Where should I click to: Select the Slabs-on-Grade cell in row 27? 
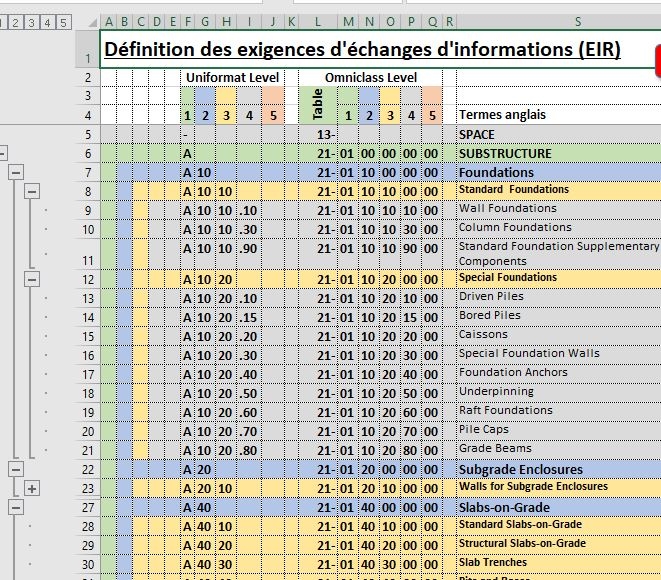pyautogui.click(x=559, y=508)
